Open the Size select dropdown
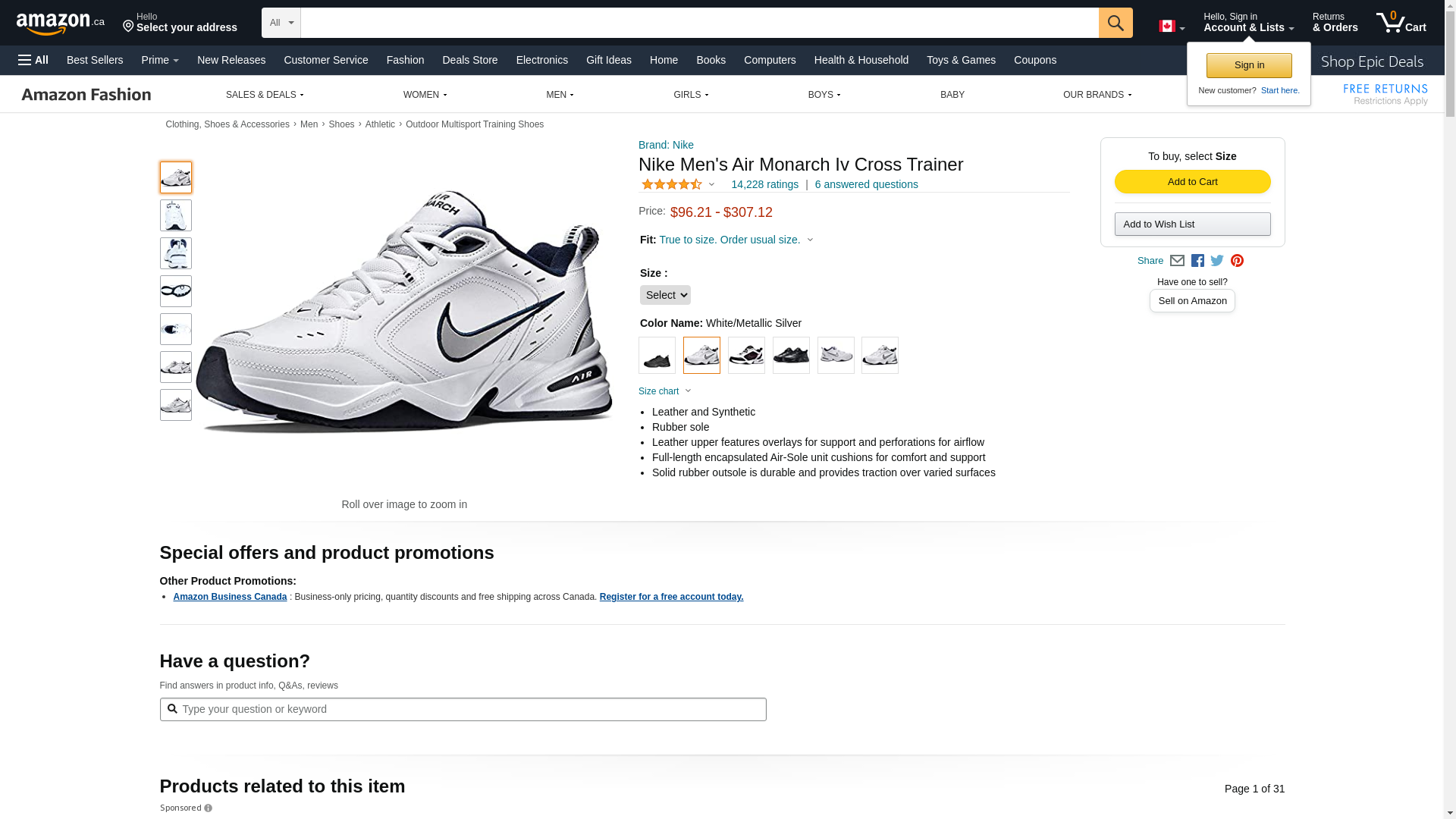The image size is (1456, 819). coord(665,295)
